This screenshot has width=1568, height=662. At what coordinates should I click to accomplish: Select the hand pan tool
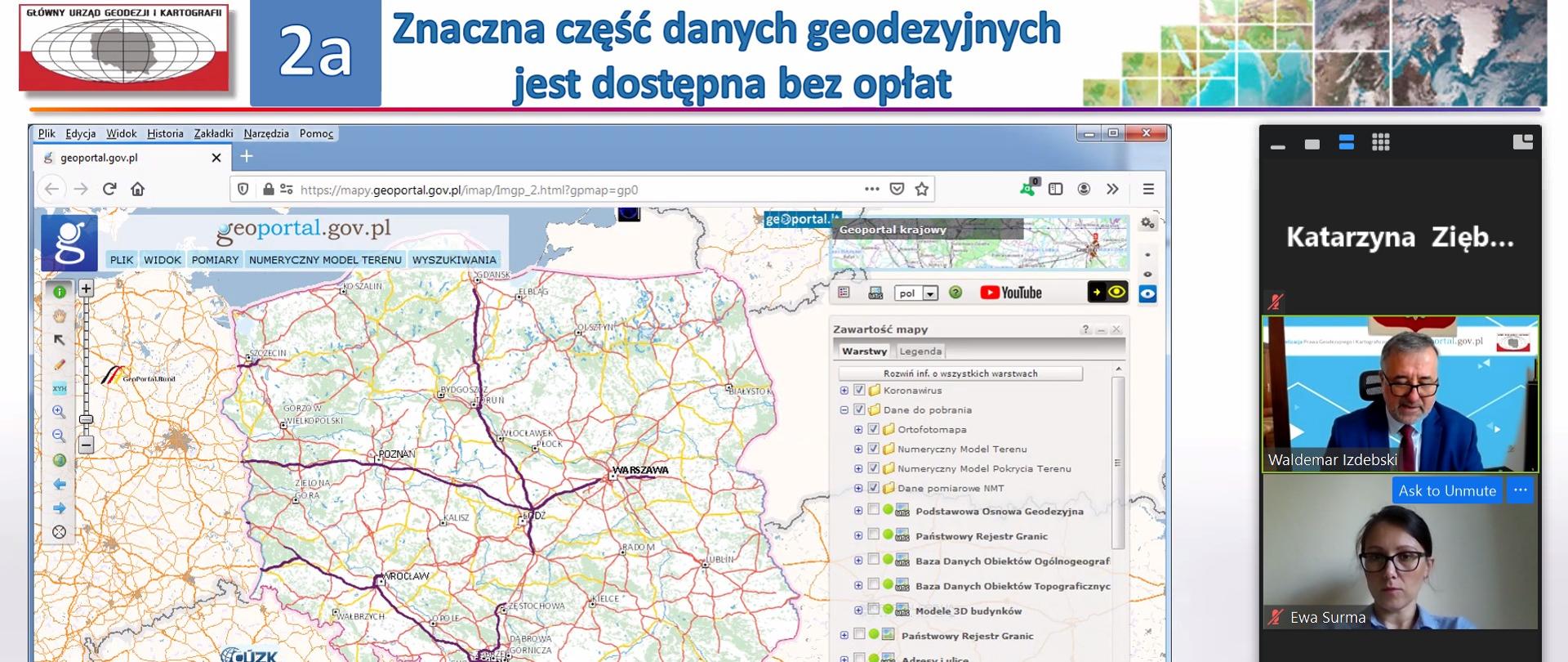(60, 315)
